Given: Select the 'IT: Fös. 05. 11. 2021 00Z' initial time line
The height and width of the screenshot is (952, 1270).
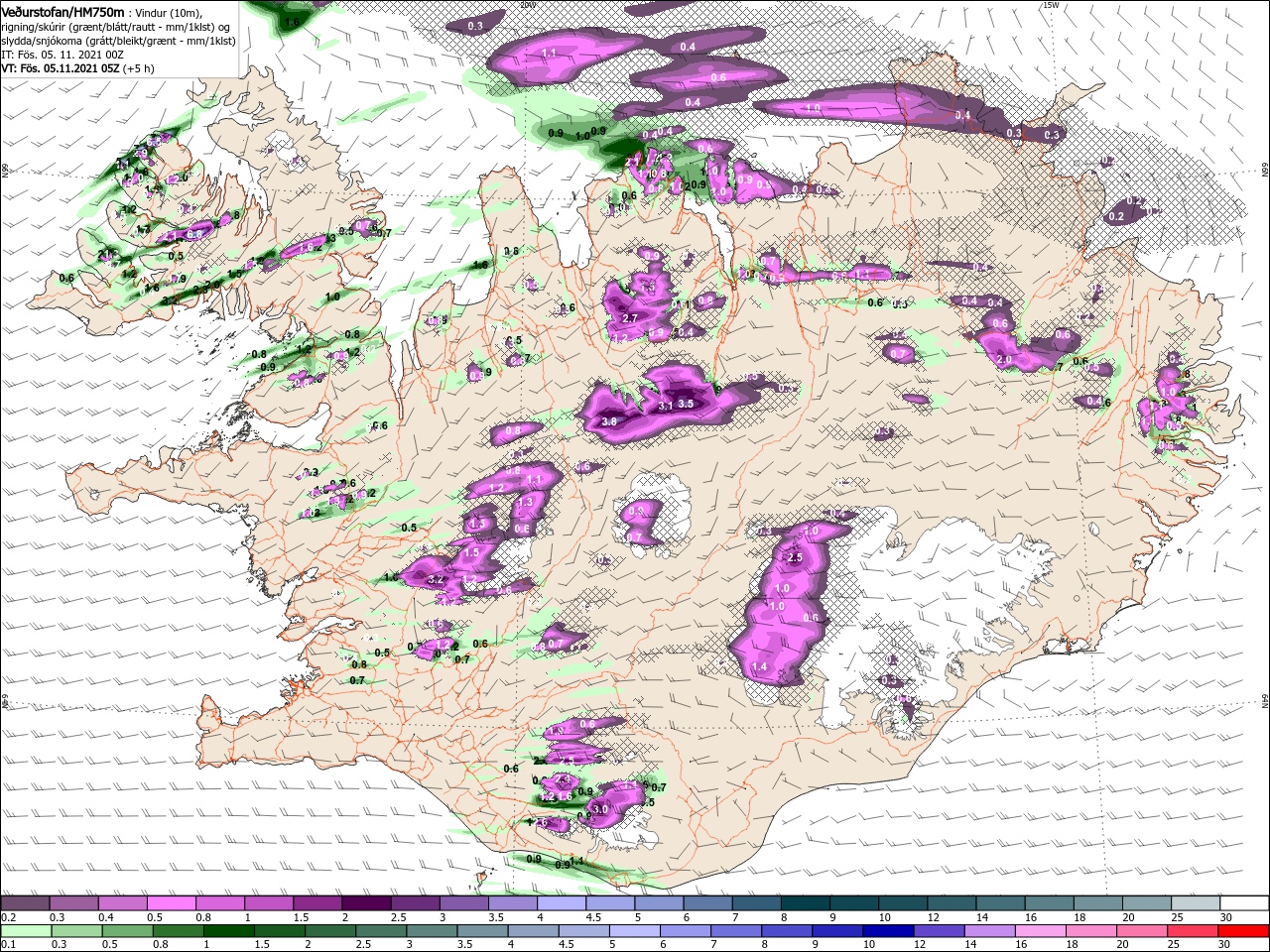Looking at the screenshot, I should (x=62, y=56).
